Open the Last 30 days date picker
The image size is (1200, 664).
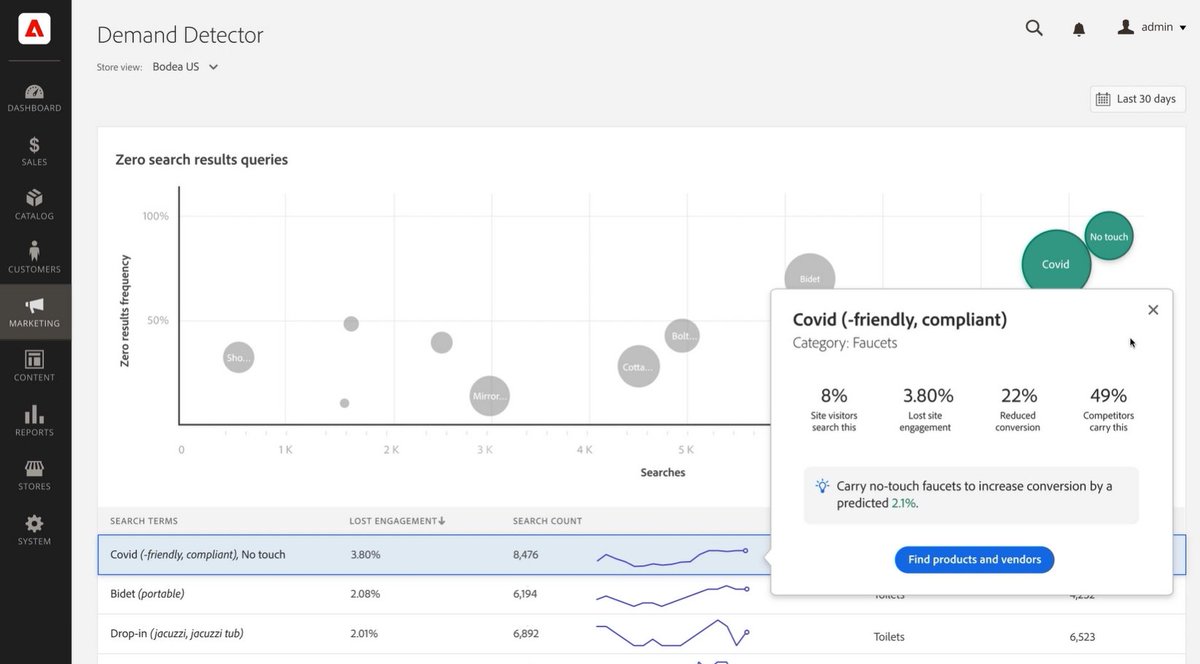pyautogui.click(x=1138, y=99)
